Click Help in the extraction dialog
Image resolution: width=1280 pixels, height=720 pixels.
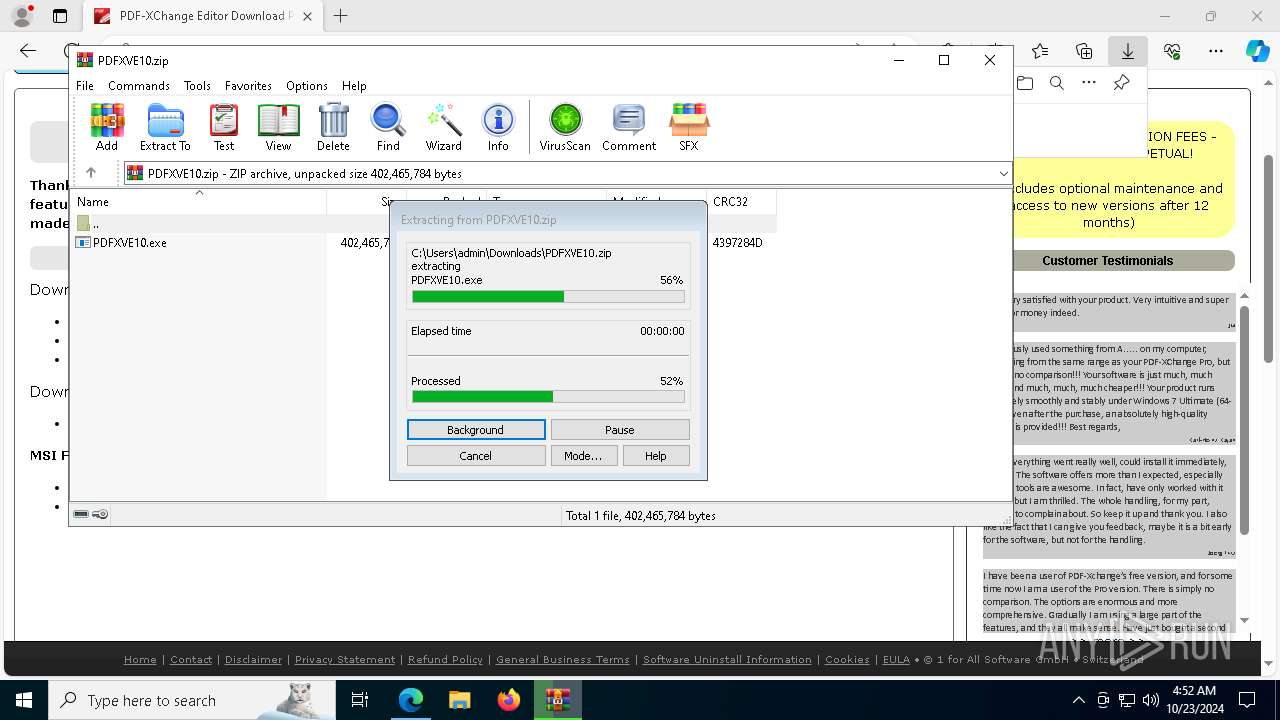[656, 456]
